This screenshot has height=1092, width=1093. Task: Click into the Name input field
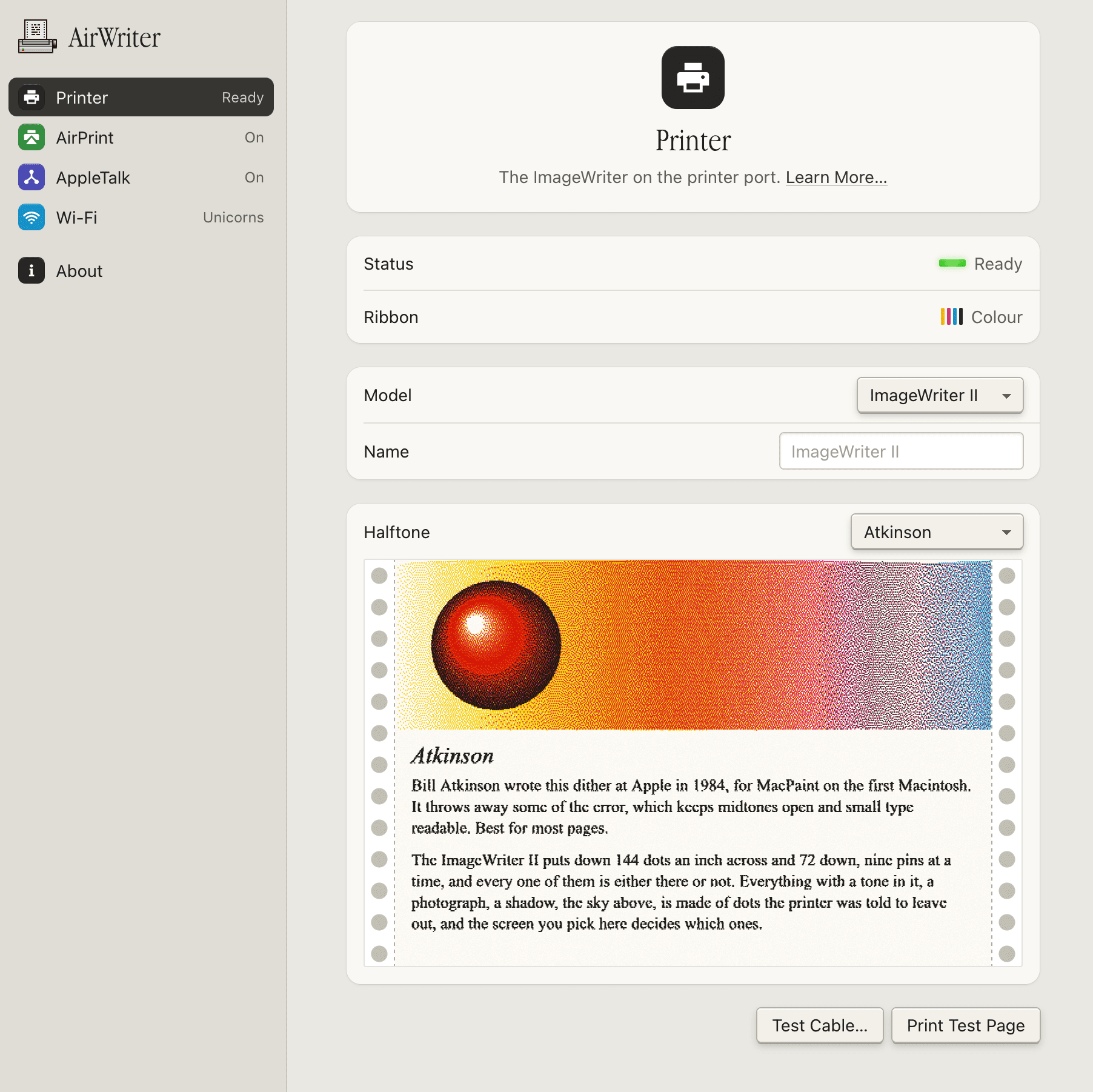pos(901,451)
